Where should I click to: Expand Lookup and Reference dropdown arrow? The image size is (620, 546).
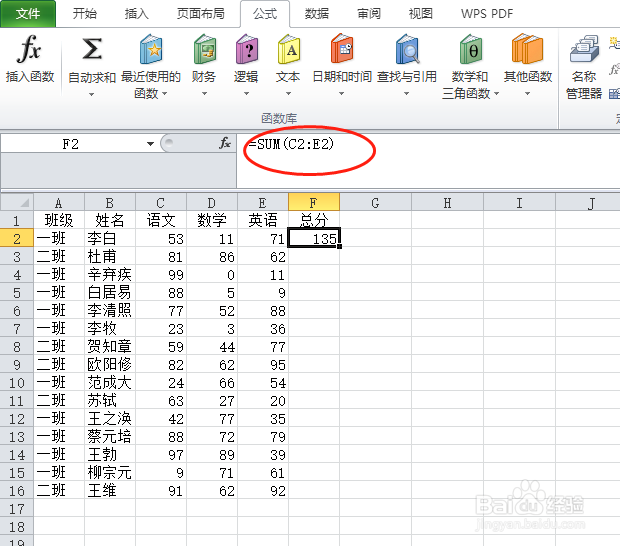pyautogui.click(x=406, y=94)
